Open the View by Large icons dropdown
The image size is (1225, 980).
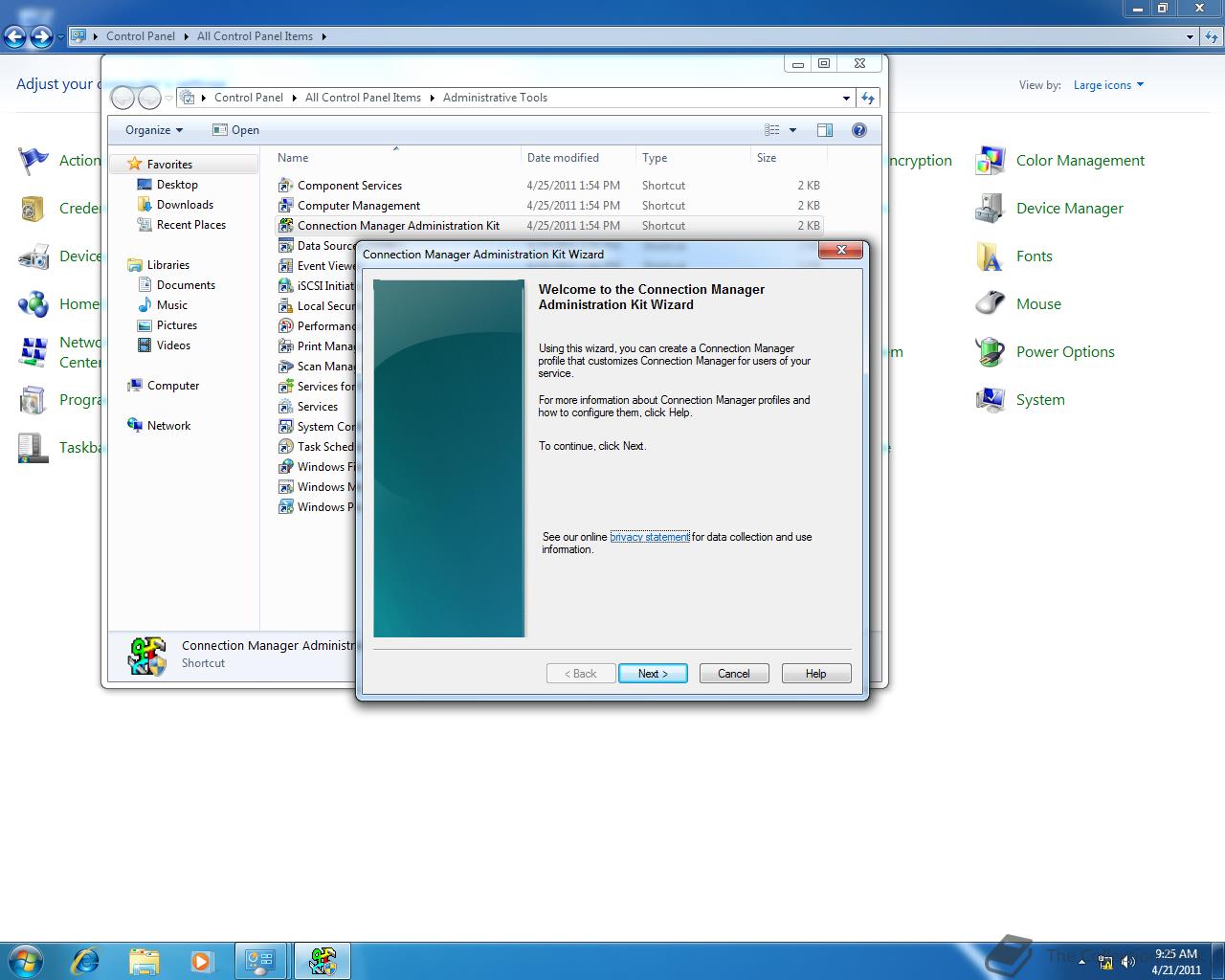[1108, 85]
